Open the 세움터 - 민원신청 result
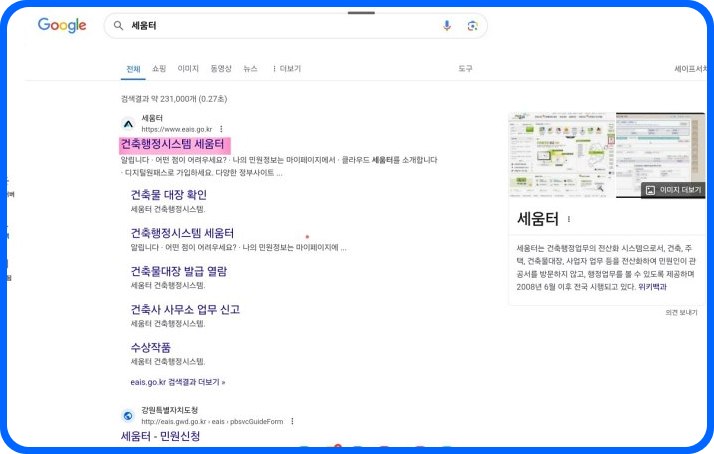This screenshot has height=454, width=714. point(160,436)
